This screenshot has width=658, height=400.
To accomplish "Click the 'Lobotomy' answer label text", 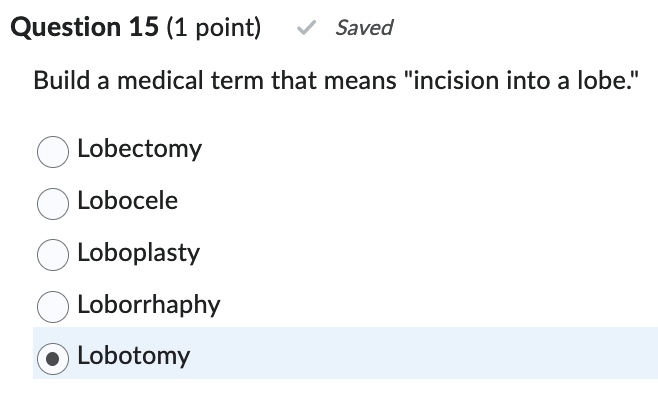I will tap(133, 356).
